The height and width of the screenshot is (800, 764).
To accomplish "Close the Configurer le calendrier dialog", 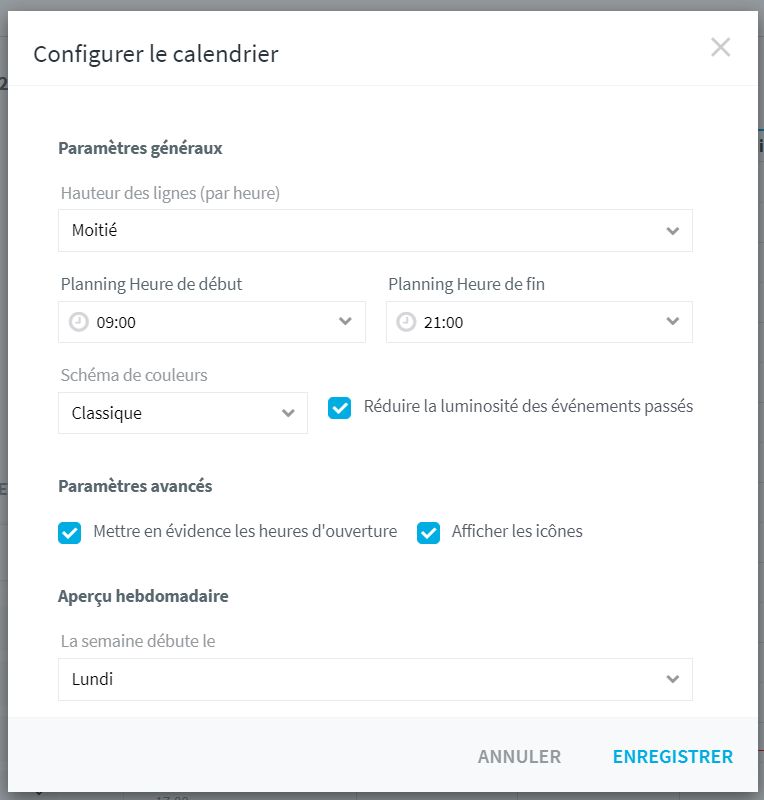I will [720, 47].
